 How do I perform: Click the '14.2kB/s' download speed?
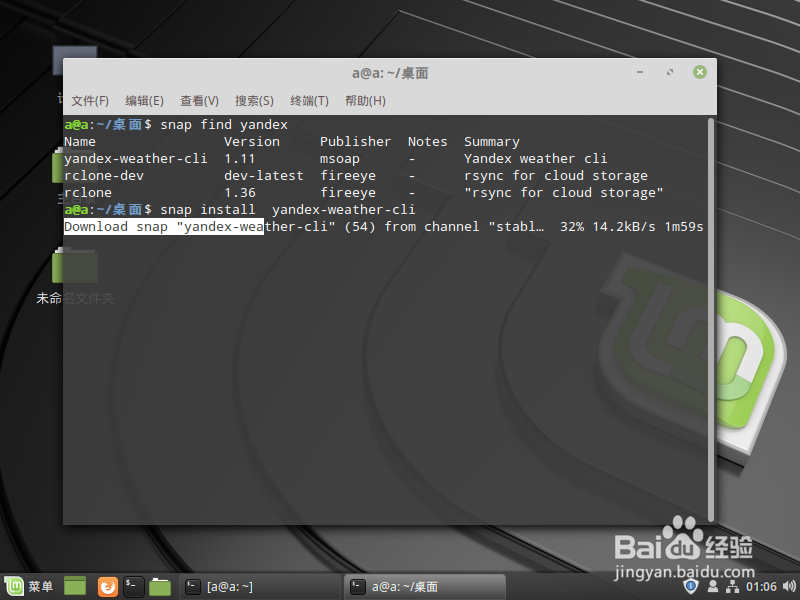click(624, 227)
